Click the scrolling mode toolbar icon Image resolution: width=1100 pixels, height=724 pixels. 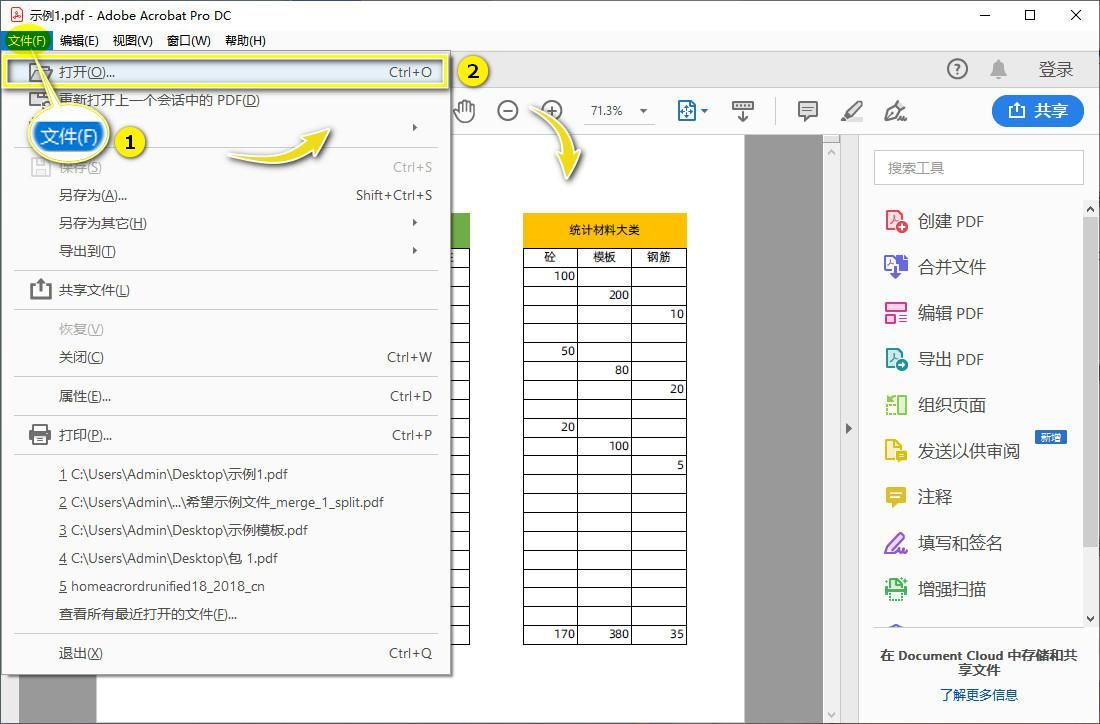click(742, 111)
